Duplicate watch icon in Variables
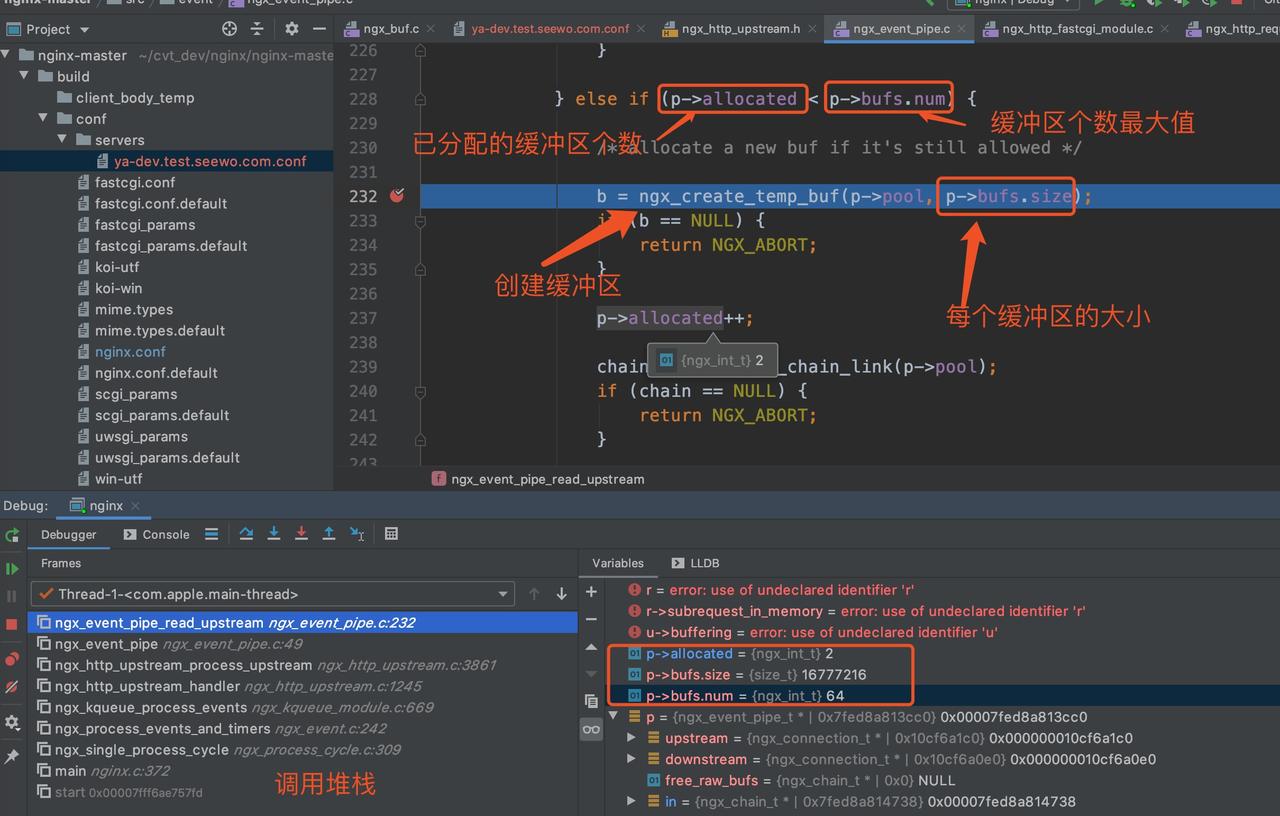This screenshot has width=1280, height=816. [x=591, y=701]
